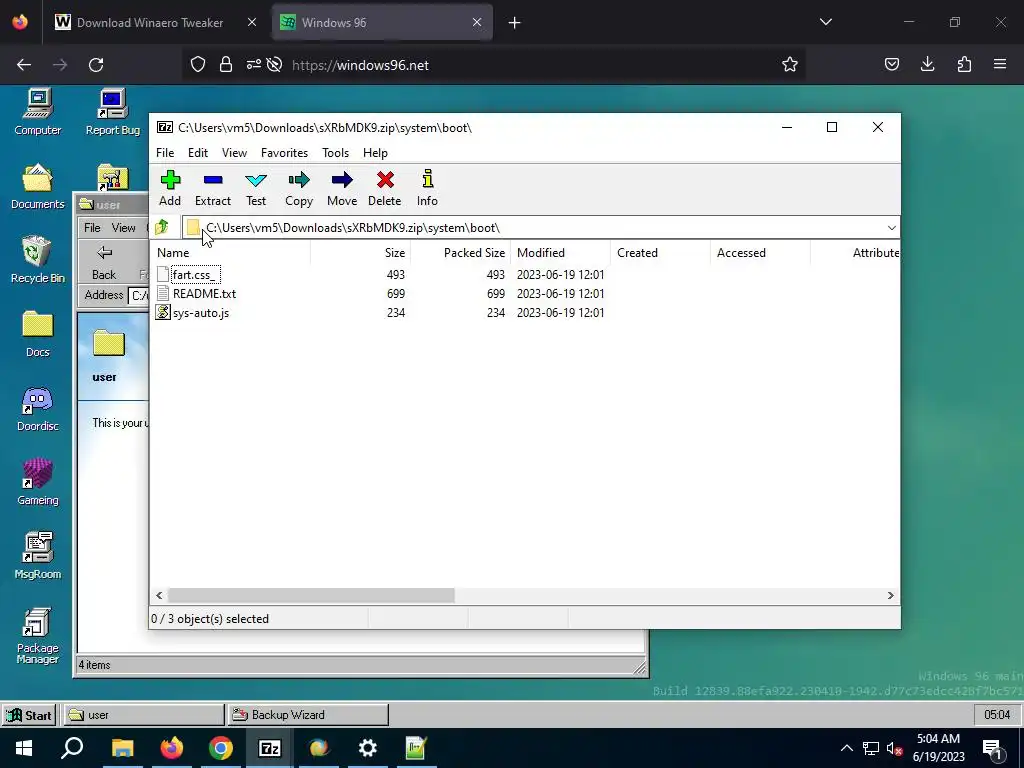Click the horizontal scrollbar thumb in 7-Zip
This screenshot has width=1024, height=768.
click(311, 595)
